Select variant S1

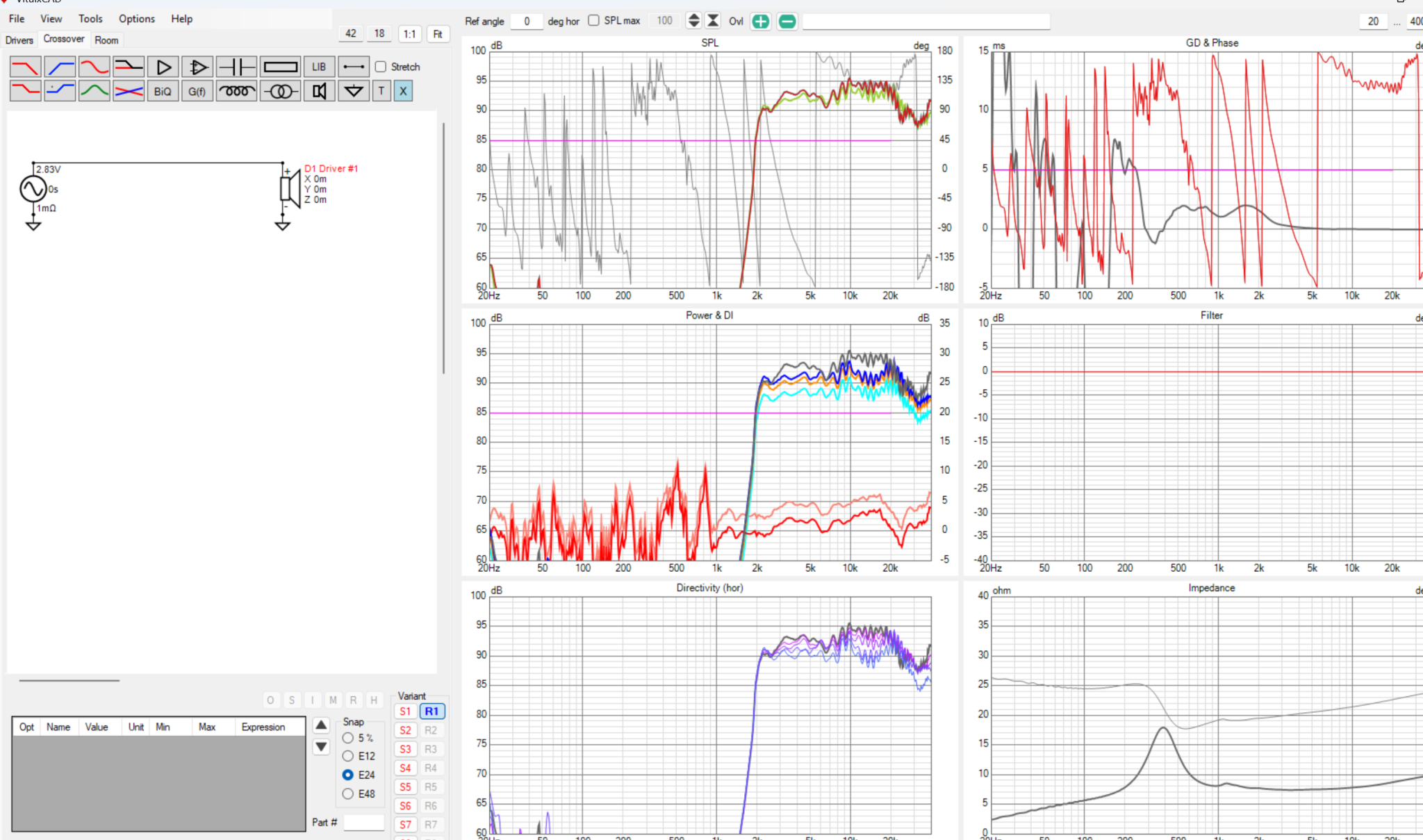(405, 711)
